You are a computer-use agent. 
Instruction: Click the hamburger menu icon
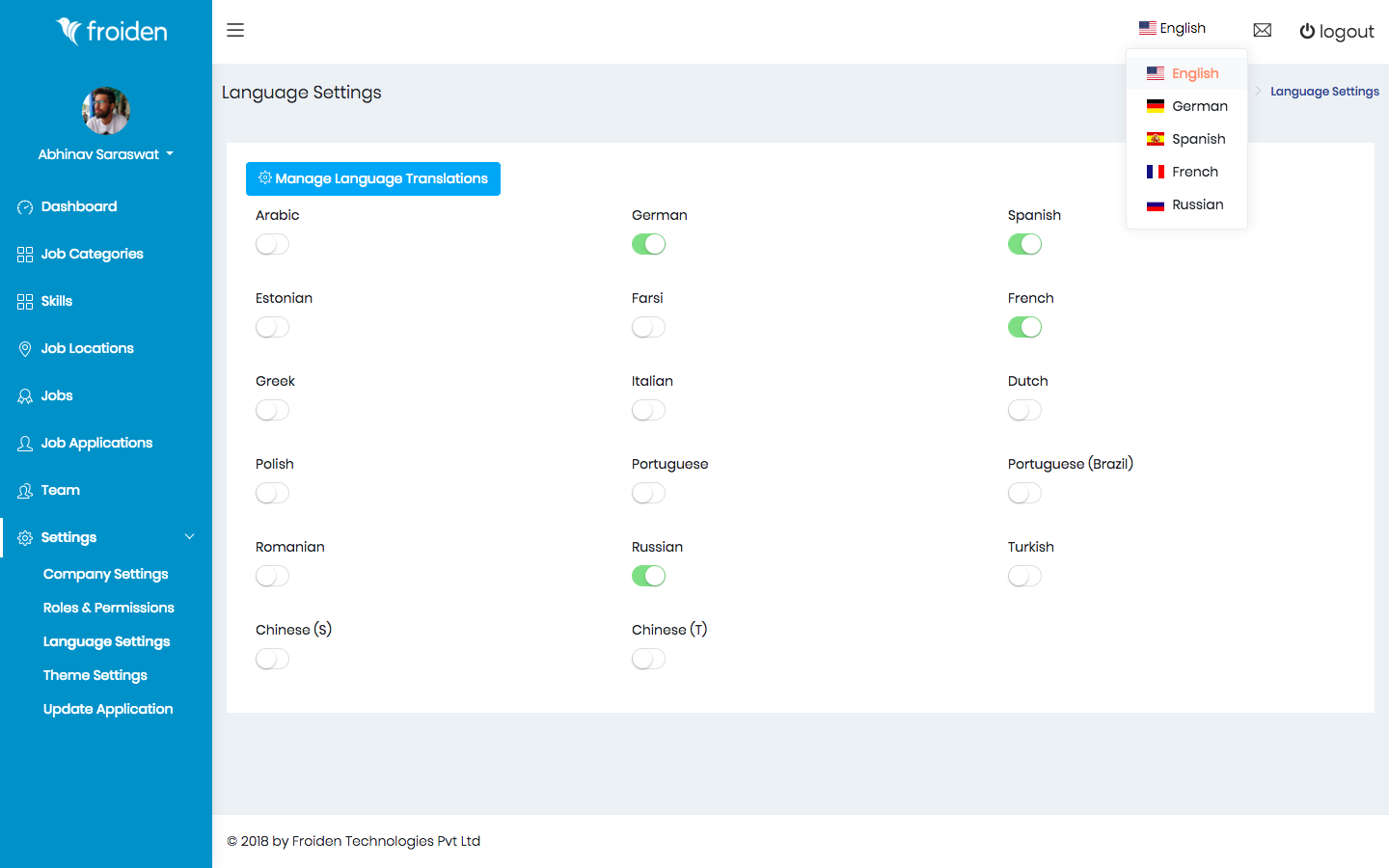[x=235, y=30]
